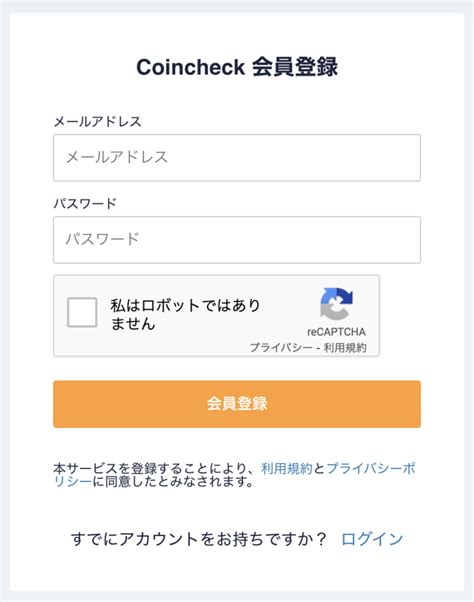Click the すでにアカウントをお持ちですか？ text
Screen dimensions: 474x602
(x=198, y=539)
